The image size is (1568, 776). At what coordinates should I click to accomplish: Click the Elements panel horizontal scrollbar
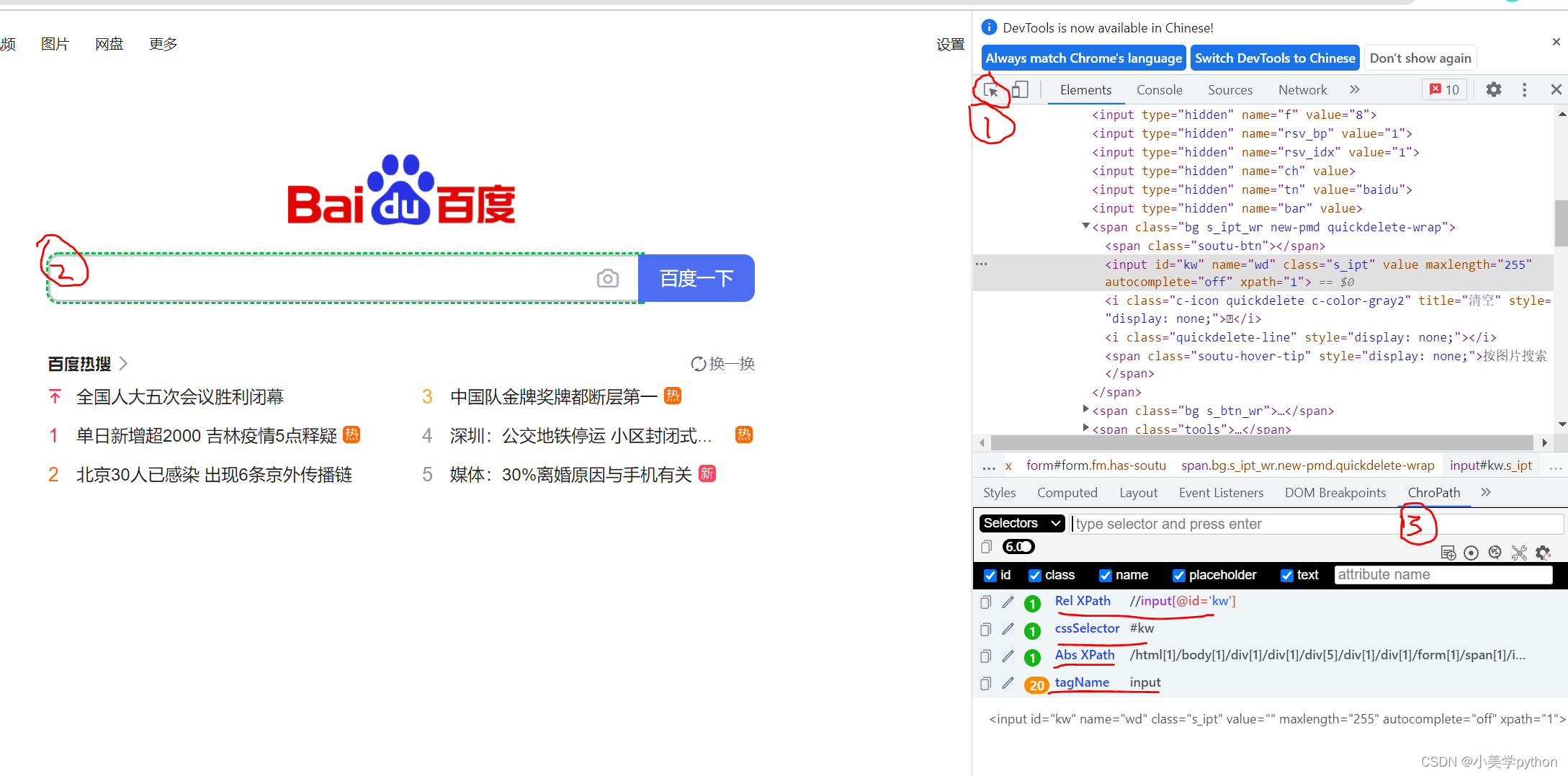pos(1262,442)
